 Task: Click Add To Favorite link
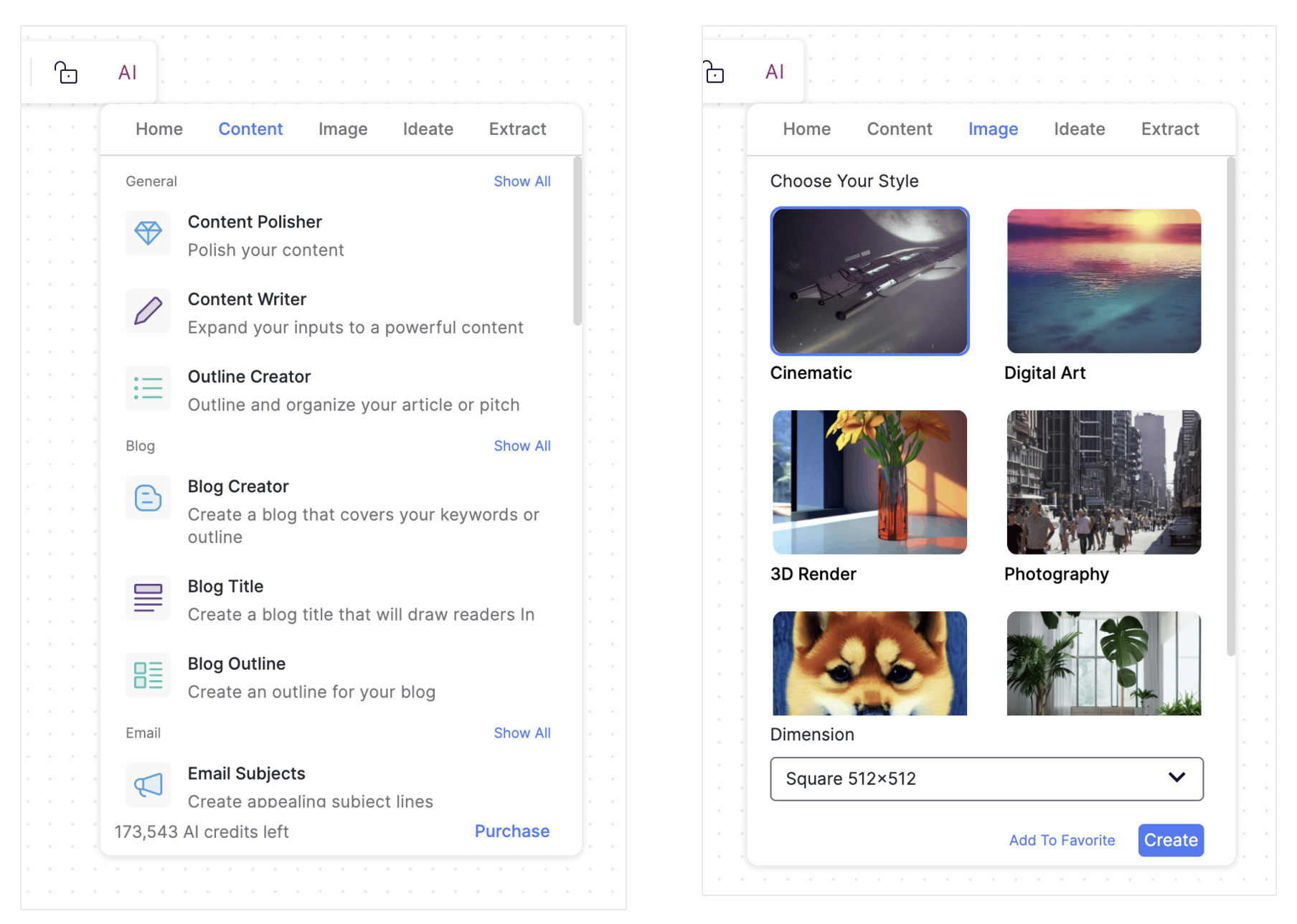(1062, 840)
